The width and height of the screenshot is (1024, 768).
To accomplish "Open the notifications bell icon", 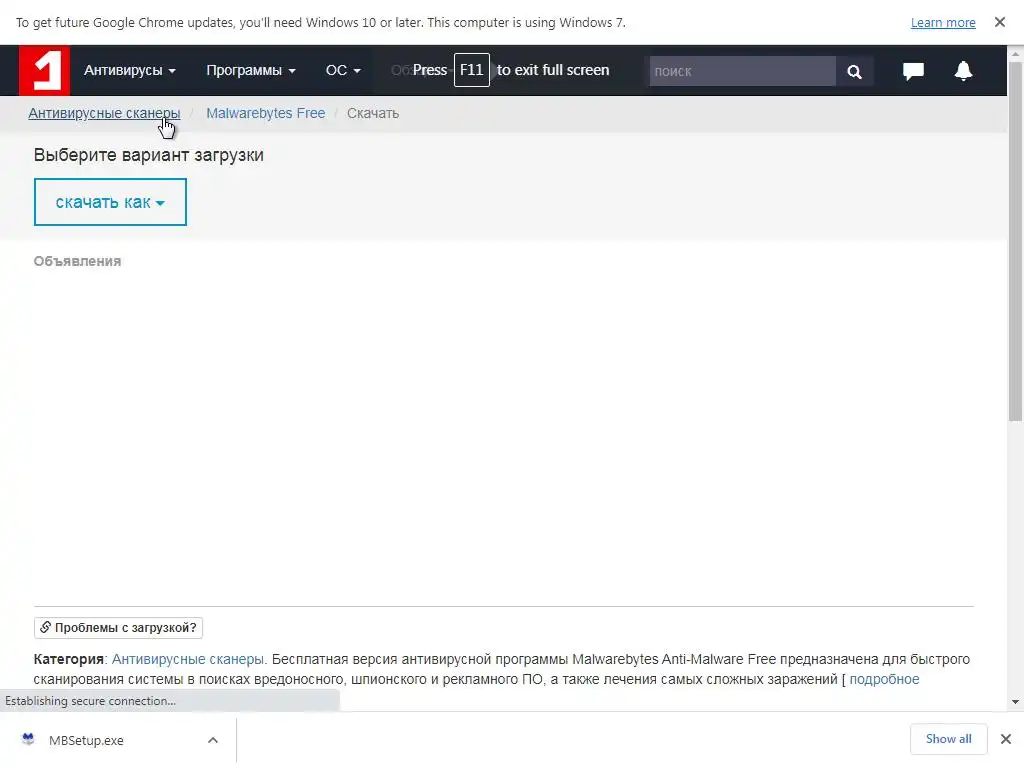I will (x=963, y=71).
